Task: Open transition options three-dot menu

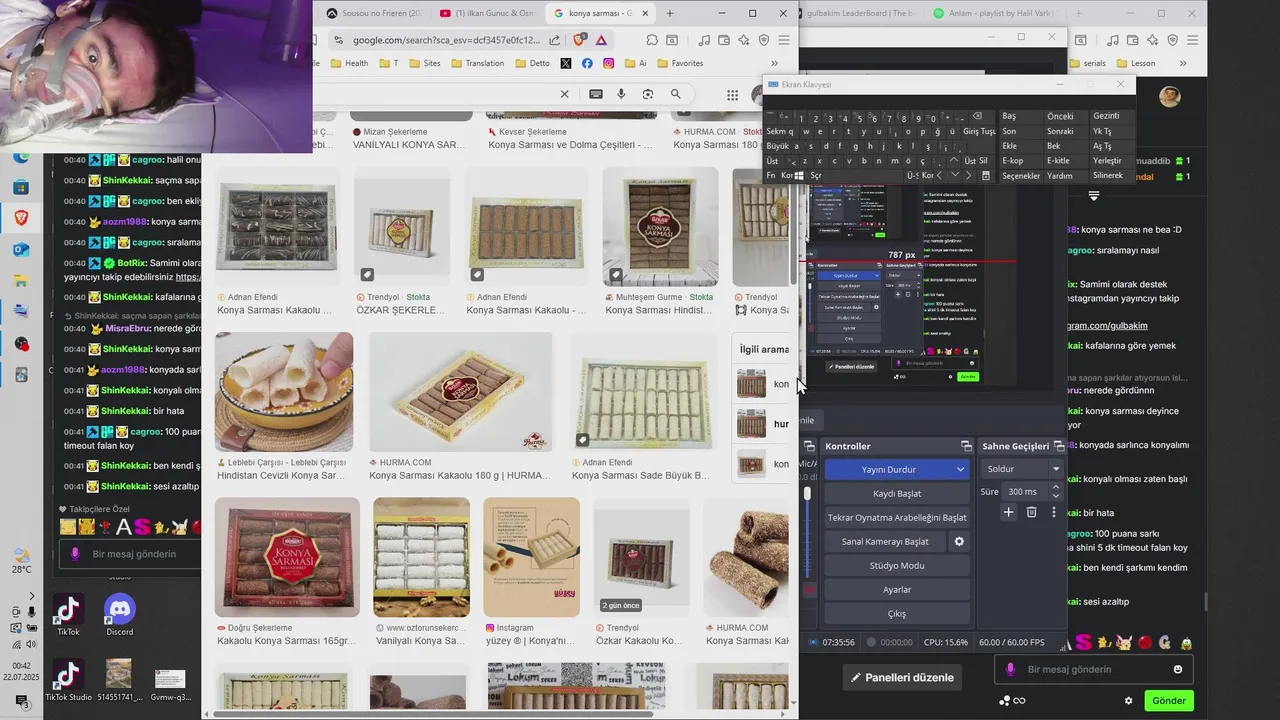Action: click(x=1053, y=512)
